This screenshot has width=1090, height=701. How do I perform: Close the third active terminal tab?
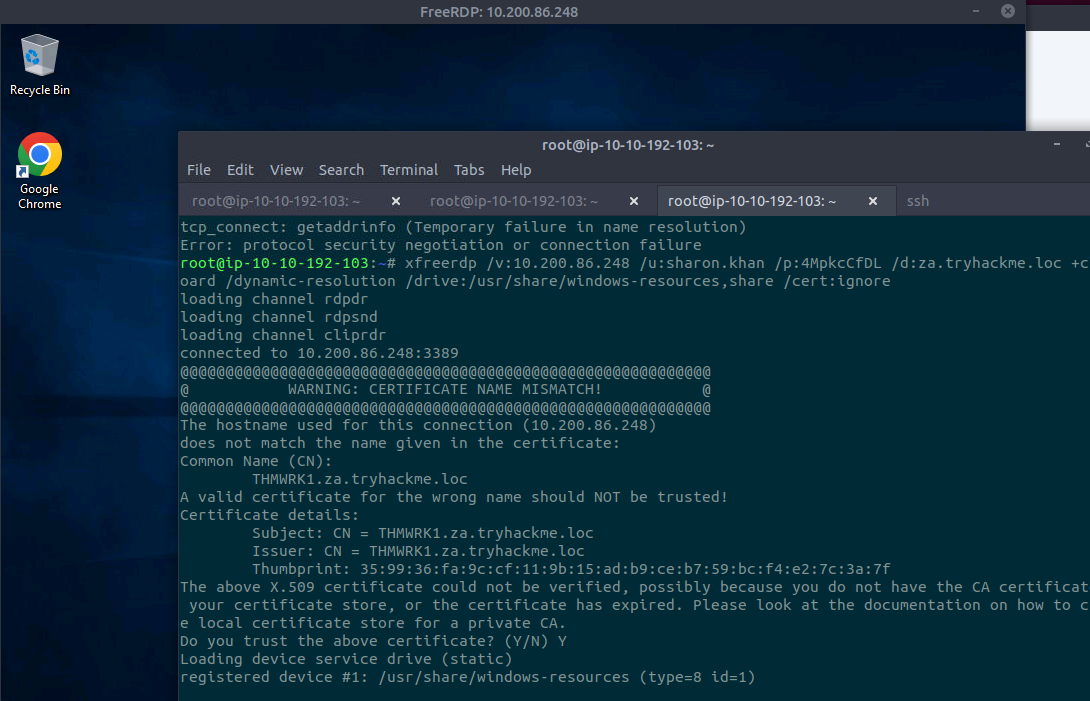(872, 201)
